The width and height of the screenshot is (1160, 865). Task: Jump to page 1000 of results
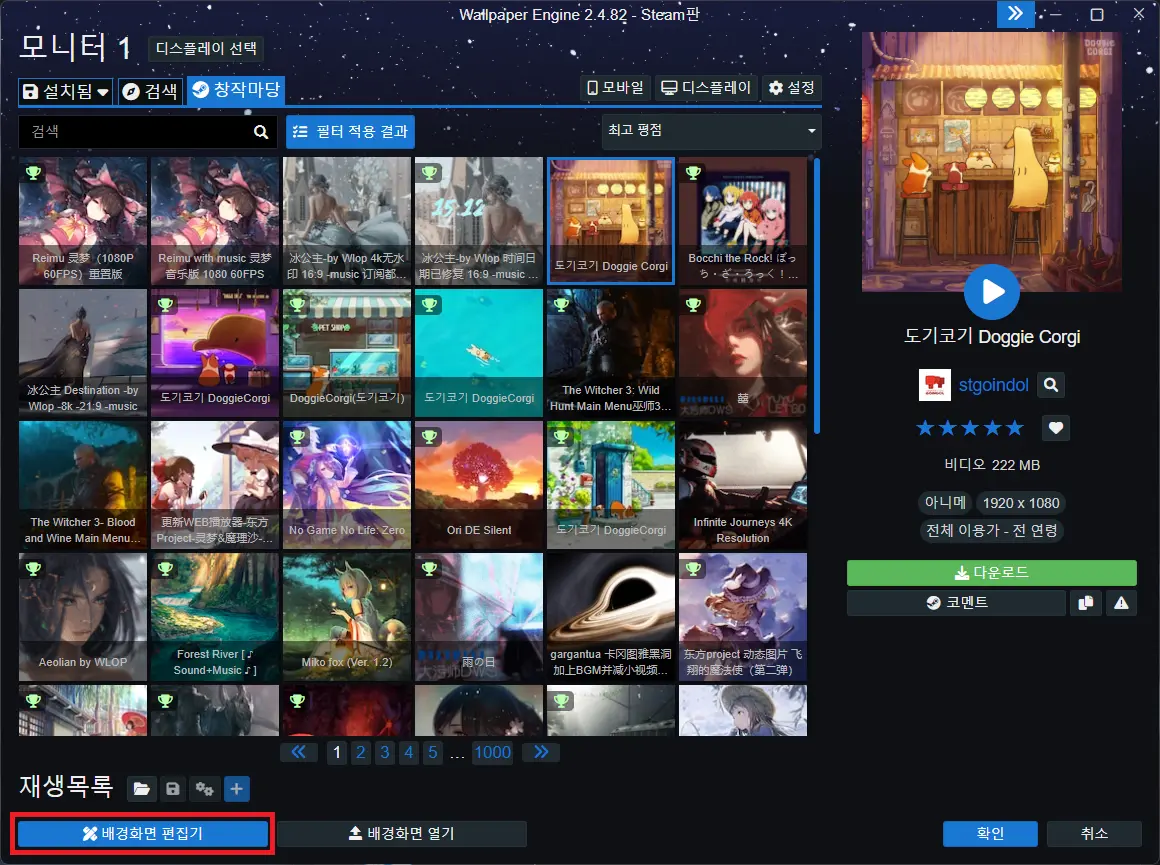pos(493,753)
